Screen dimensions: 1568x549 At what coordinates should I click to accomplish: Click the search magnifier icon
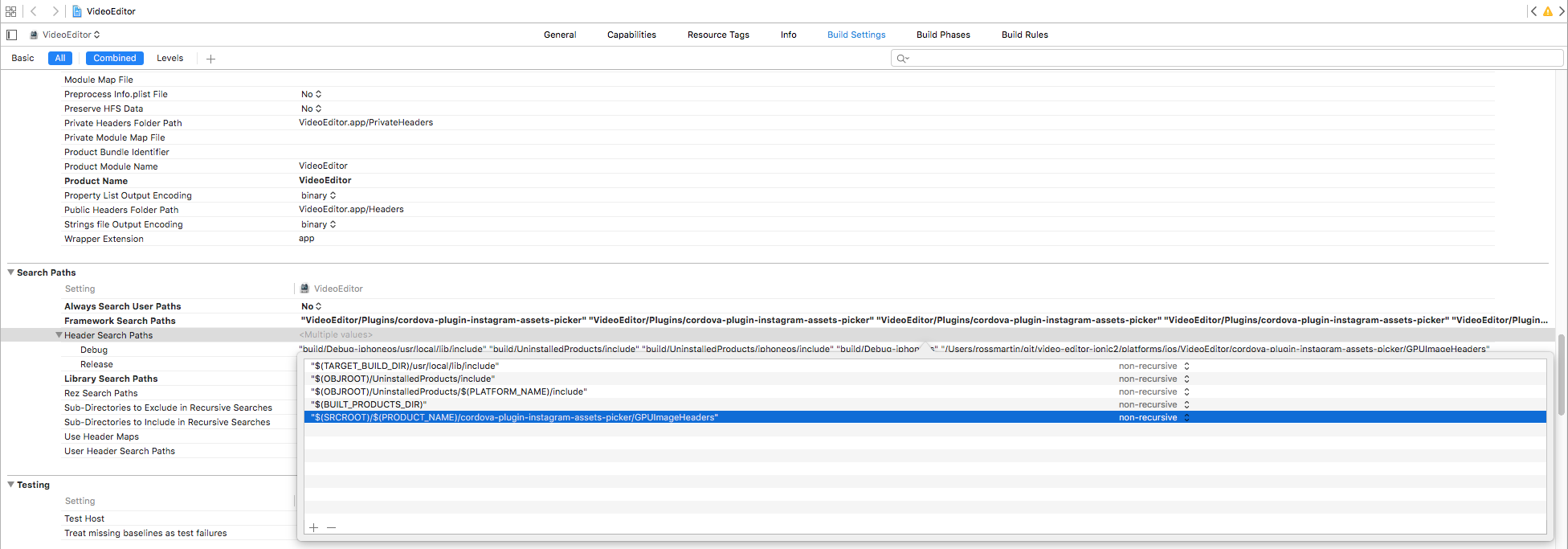(x=902, y=58)
